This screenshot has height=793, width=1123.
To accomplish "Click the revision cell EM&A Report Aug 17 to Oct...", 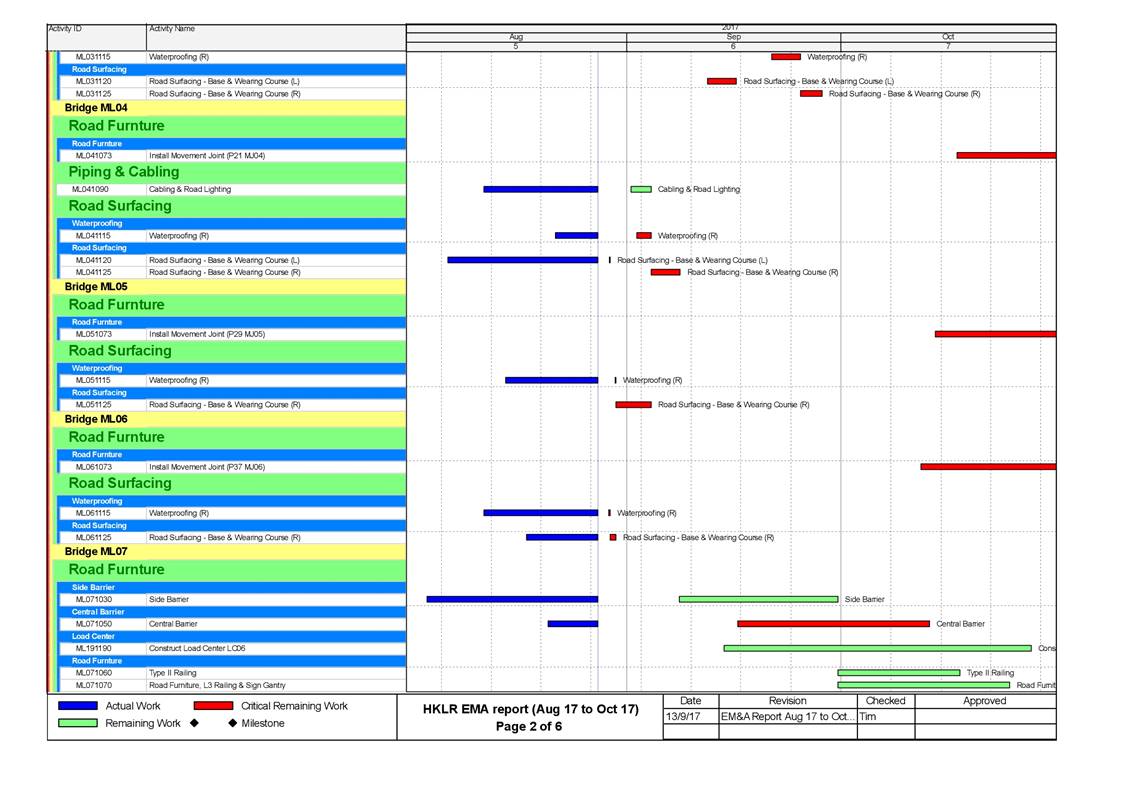I will point(788,716).
